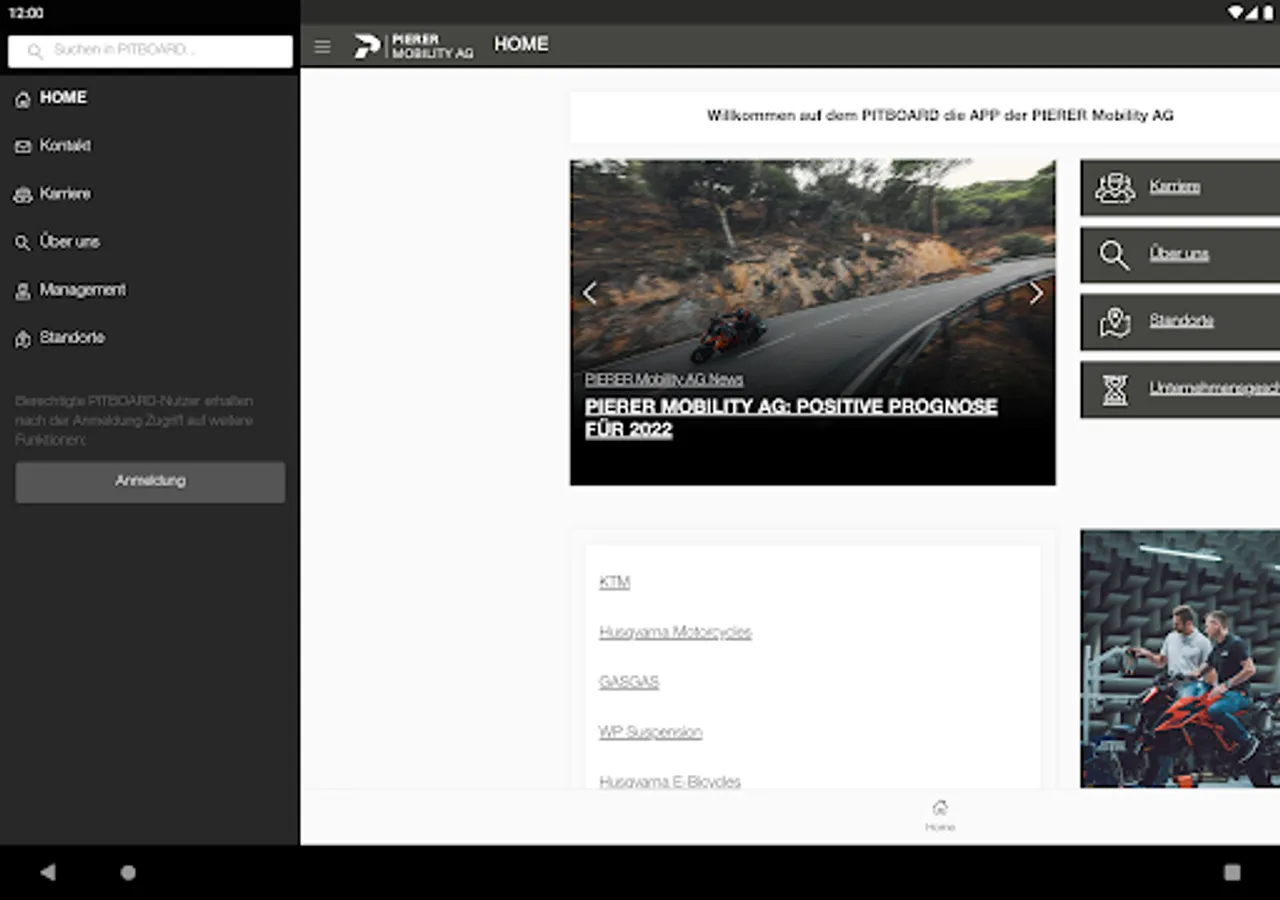Click the Management person icon
This screenshot has height=900, width=1280.
click(x=23, y=291)
